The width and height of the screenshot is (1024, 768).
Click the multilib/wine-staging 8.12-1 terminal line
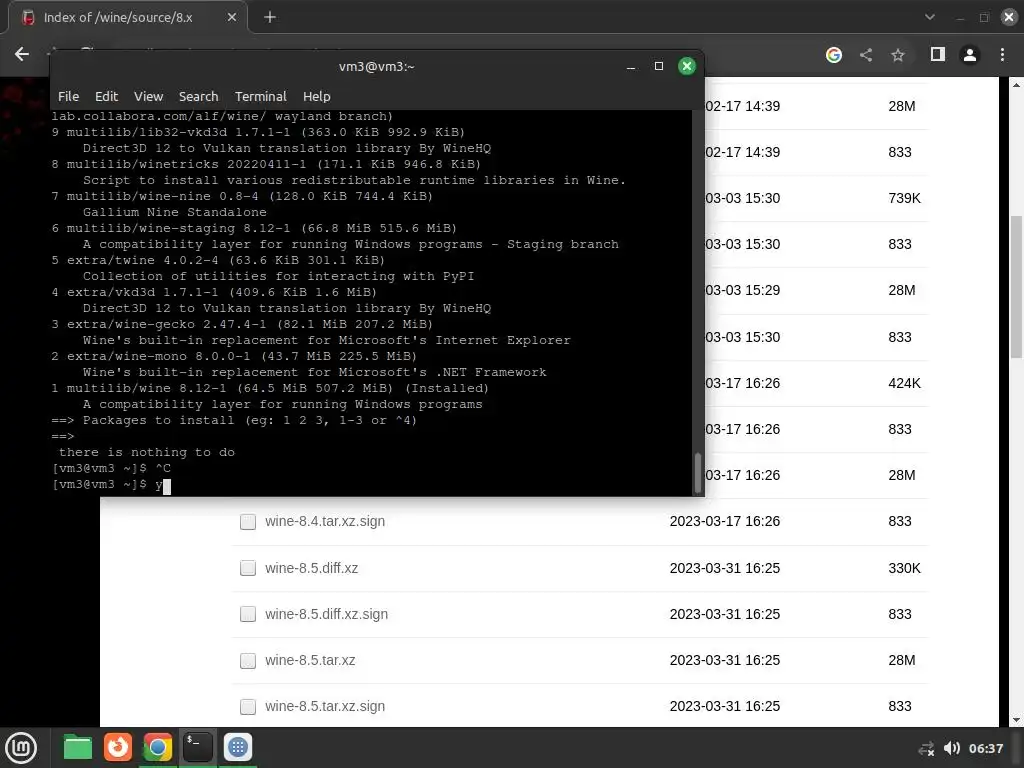click(x=254, y=229)
